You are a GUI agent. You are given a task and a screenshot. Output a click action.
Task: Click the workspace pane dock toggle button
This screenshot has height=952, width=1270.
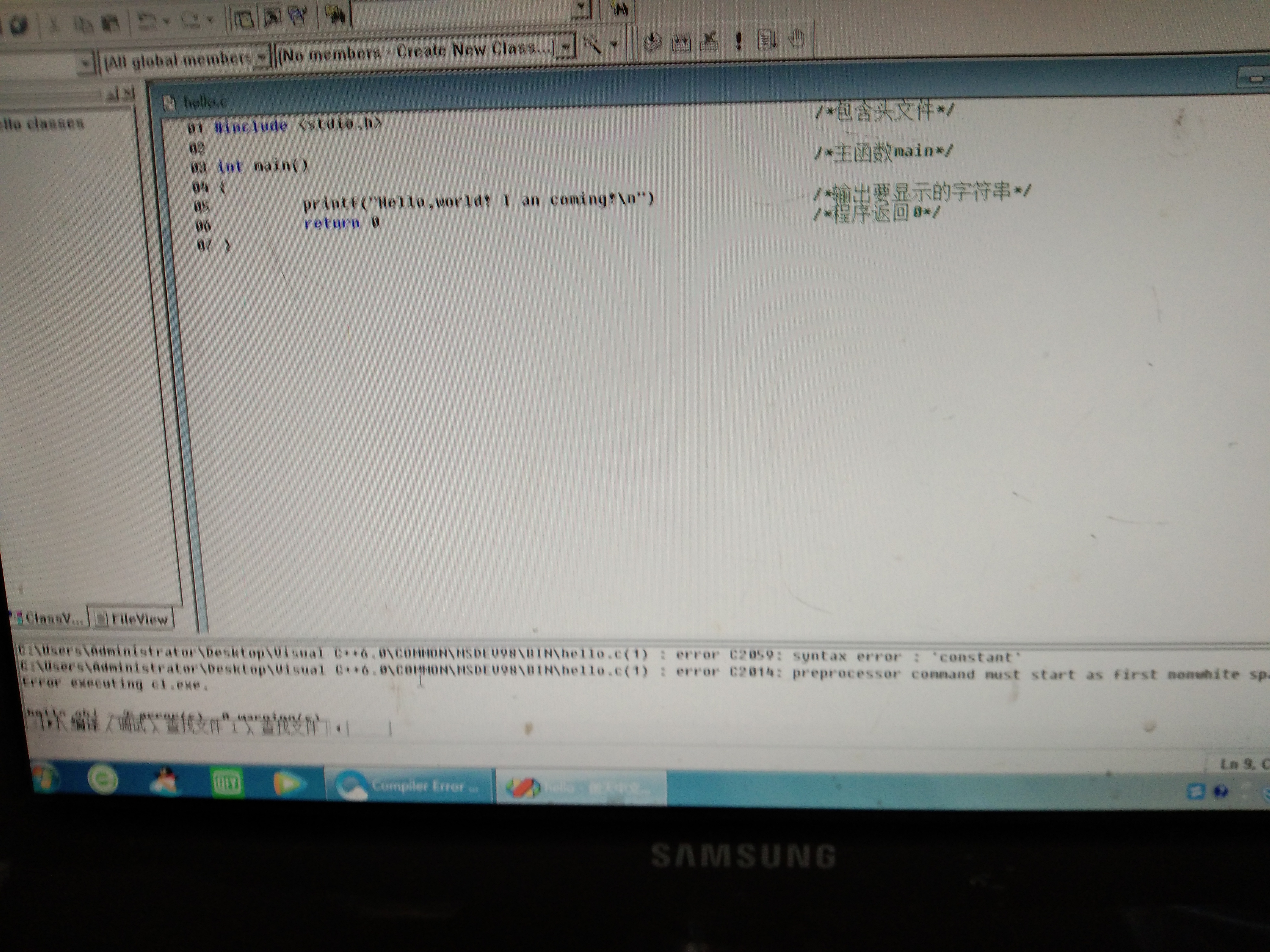(112, 94)
